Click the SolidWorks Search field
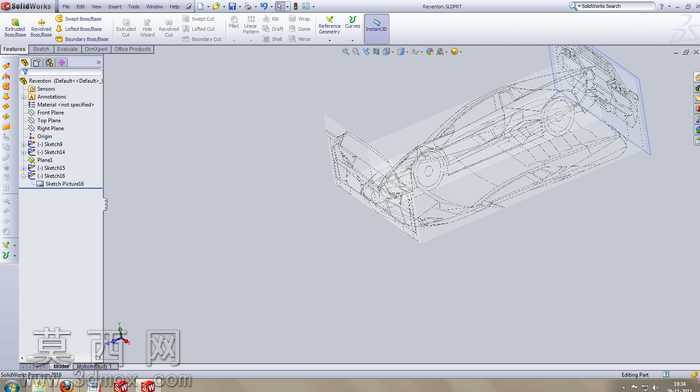The width and height of the screenshot is (700, 392). pos(616,6)
